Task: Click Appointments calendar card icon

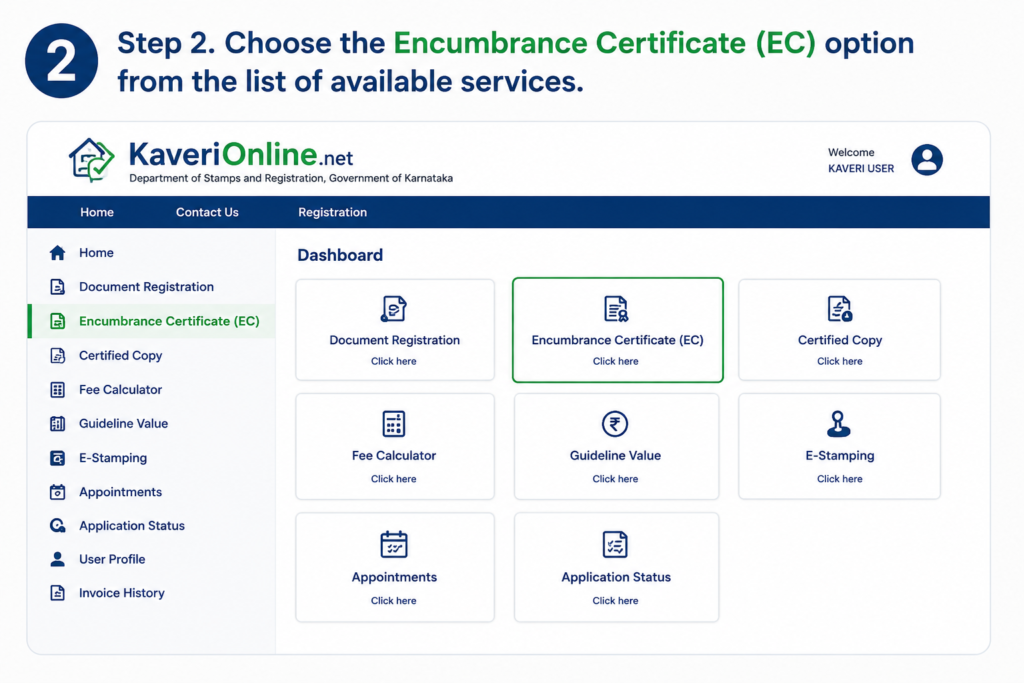Action: [394, 545]
